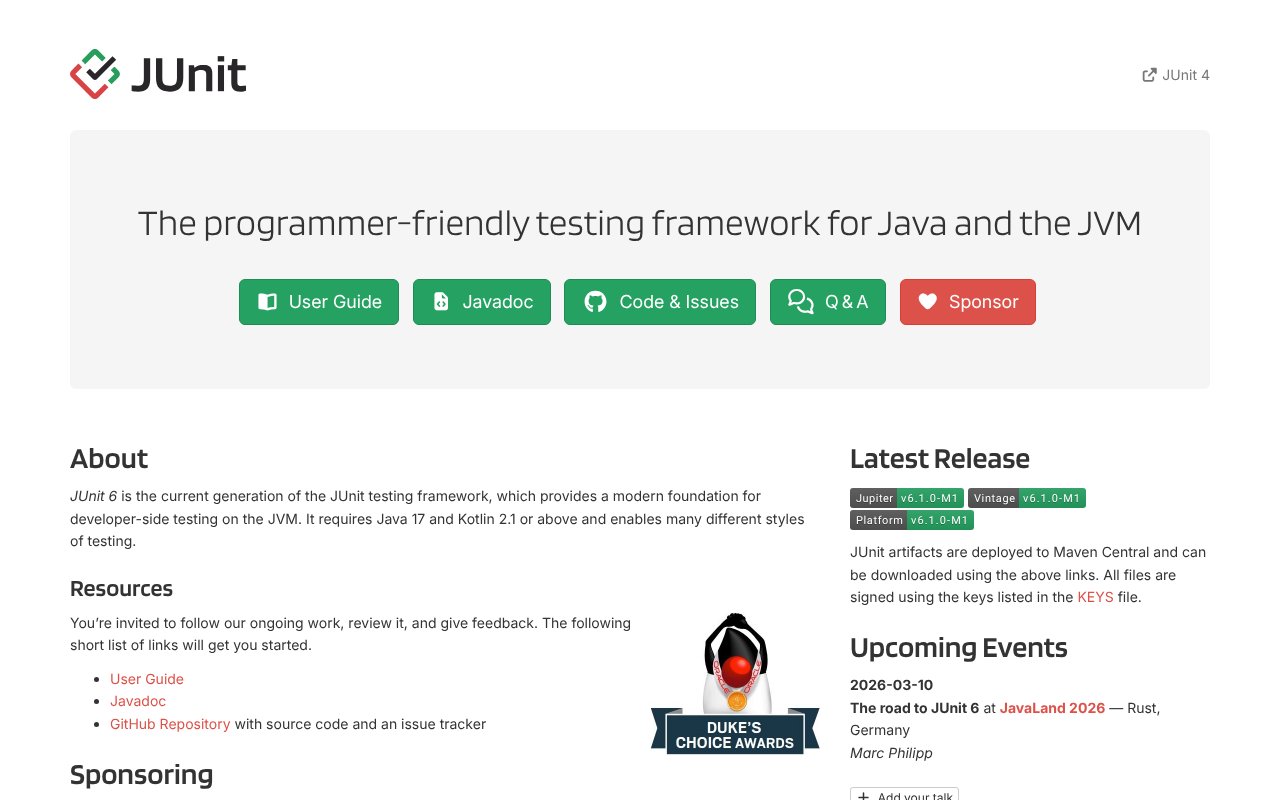Click the heart icon on Sponsor button
This screenshot has width=1280, height=800.
point(927,301)
